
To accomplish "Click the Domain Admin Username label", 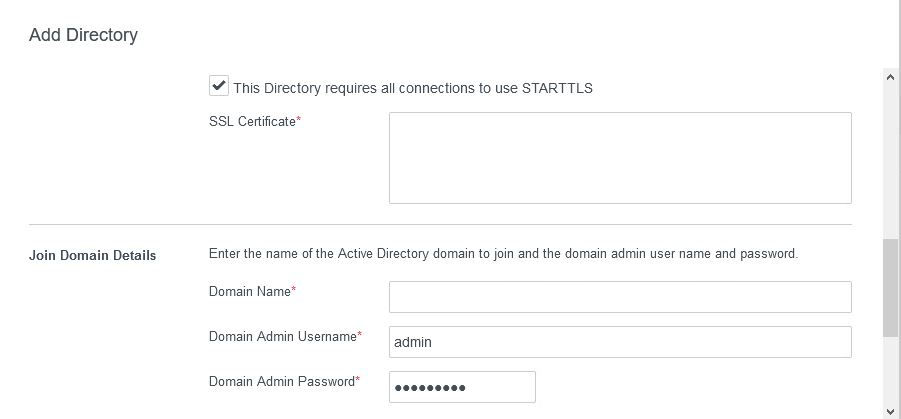I will coord(282,337).
